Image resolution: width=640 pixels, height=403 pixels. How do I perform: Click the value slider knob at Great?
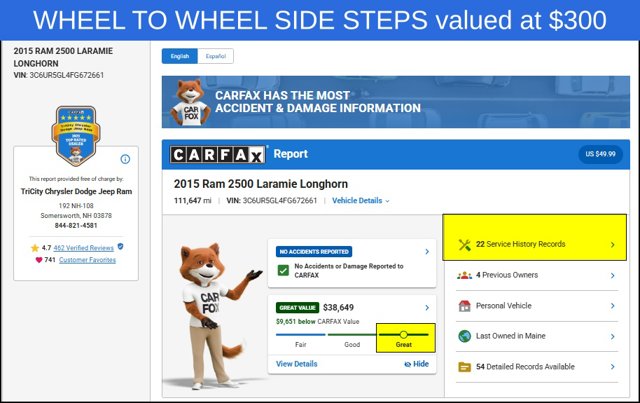403,335
